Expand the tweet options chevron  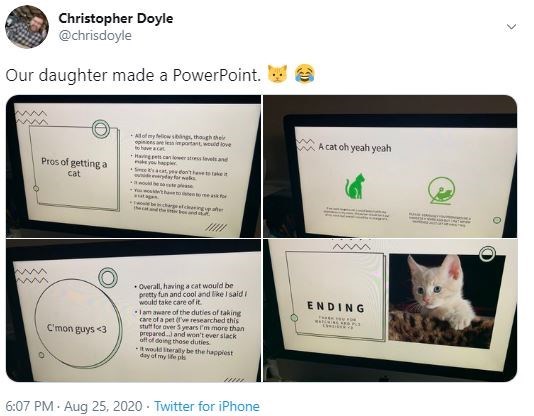point(511,27)
